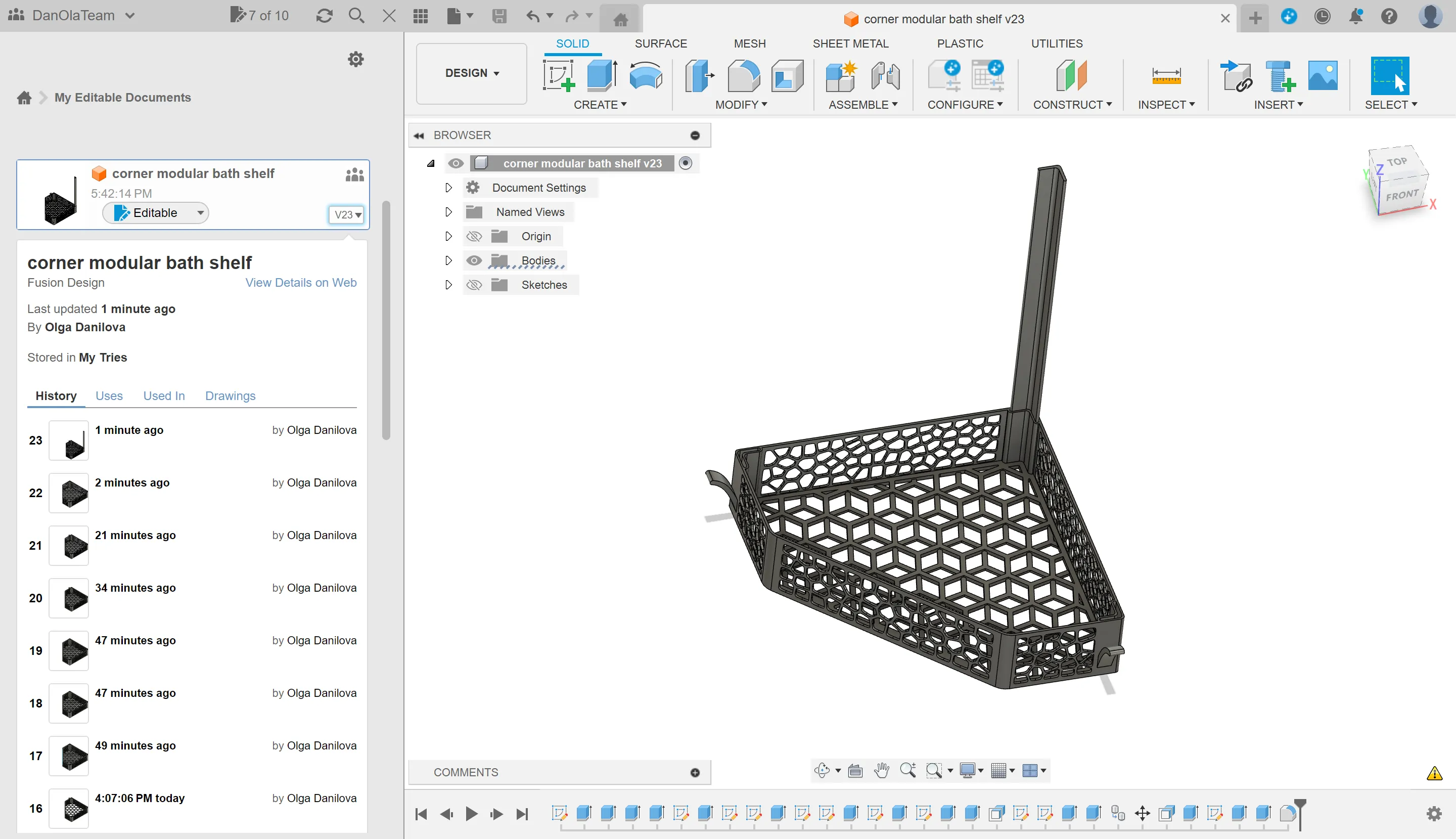Switch to the UTILITIES tab

click(1056, 44)
